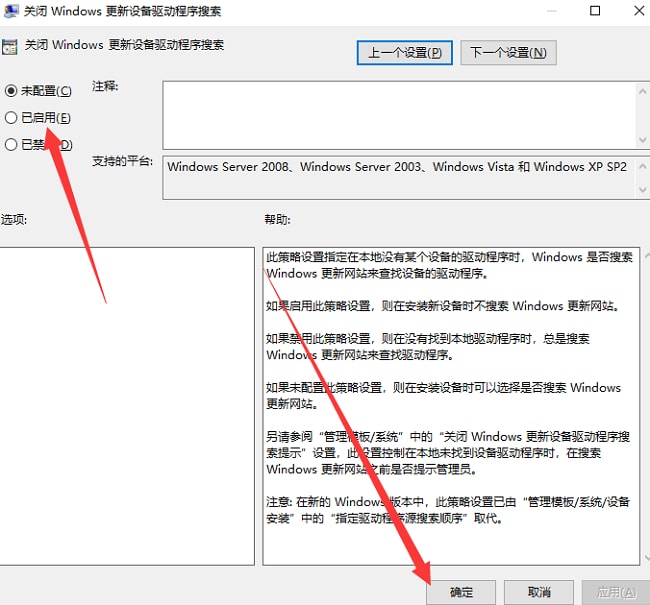This screenshot has width=650, height=605.
Task: Select the 未配置 radio option
Action: click(12, 91)
